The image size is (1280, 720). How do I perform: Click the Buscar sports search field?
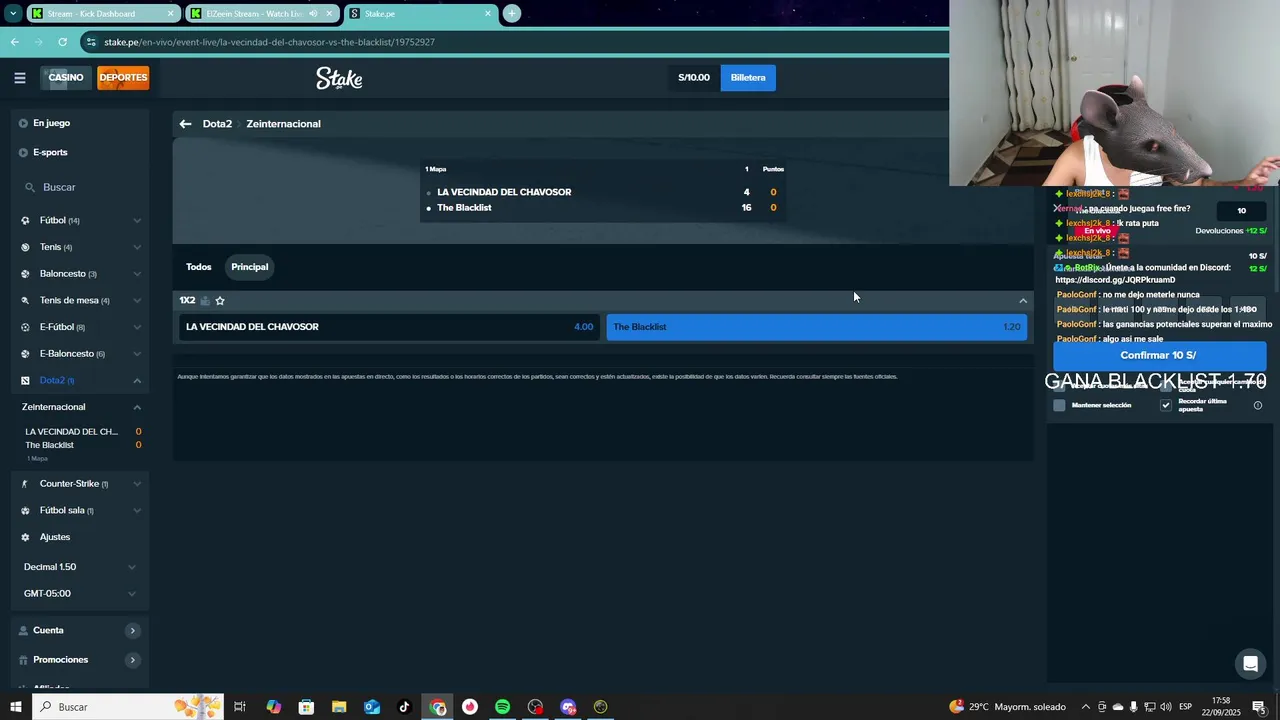[x=80, y=187]
